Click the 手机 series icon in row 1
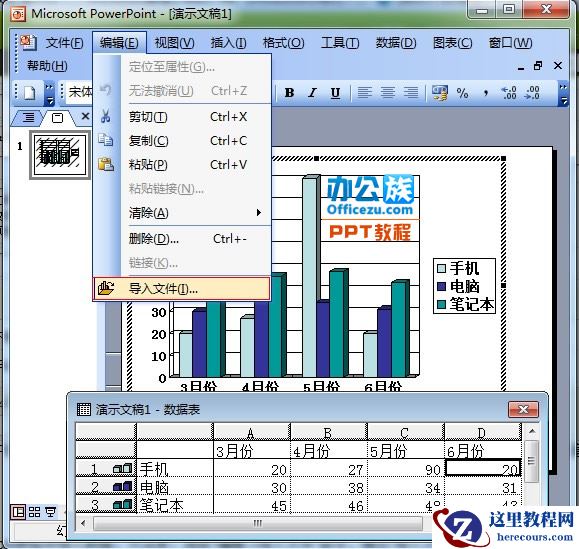 coord(123,469)
